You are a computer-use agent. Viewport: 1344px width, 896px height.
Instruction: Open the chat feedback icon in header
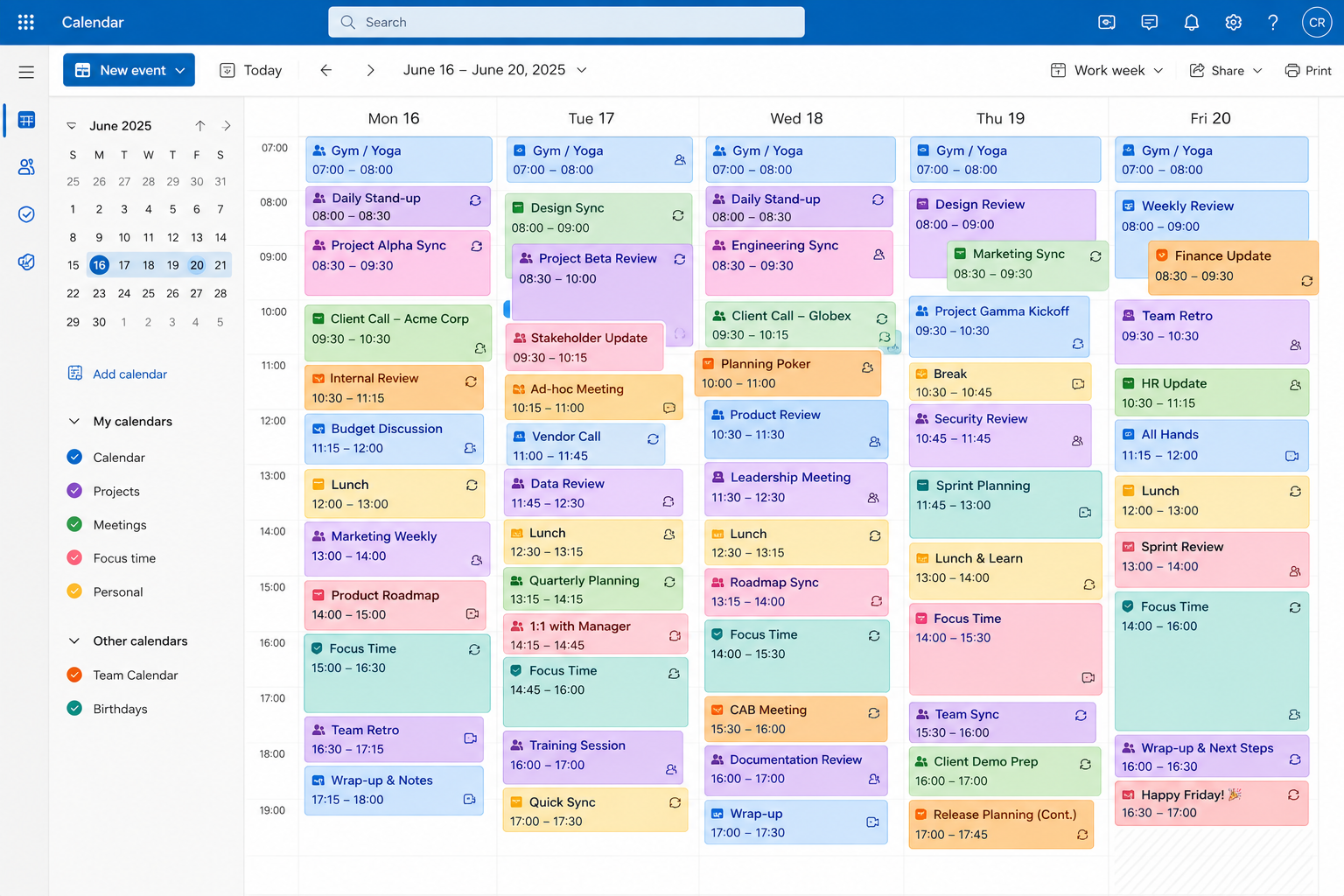(x=1149, y=23)
